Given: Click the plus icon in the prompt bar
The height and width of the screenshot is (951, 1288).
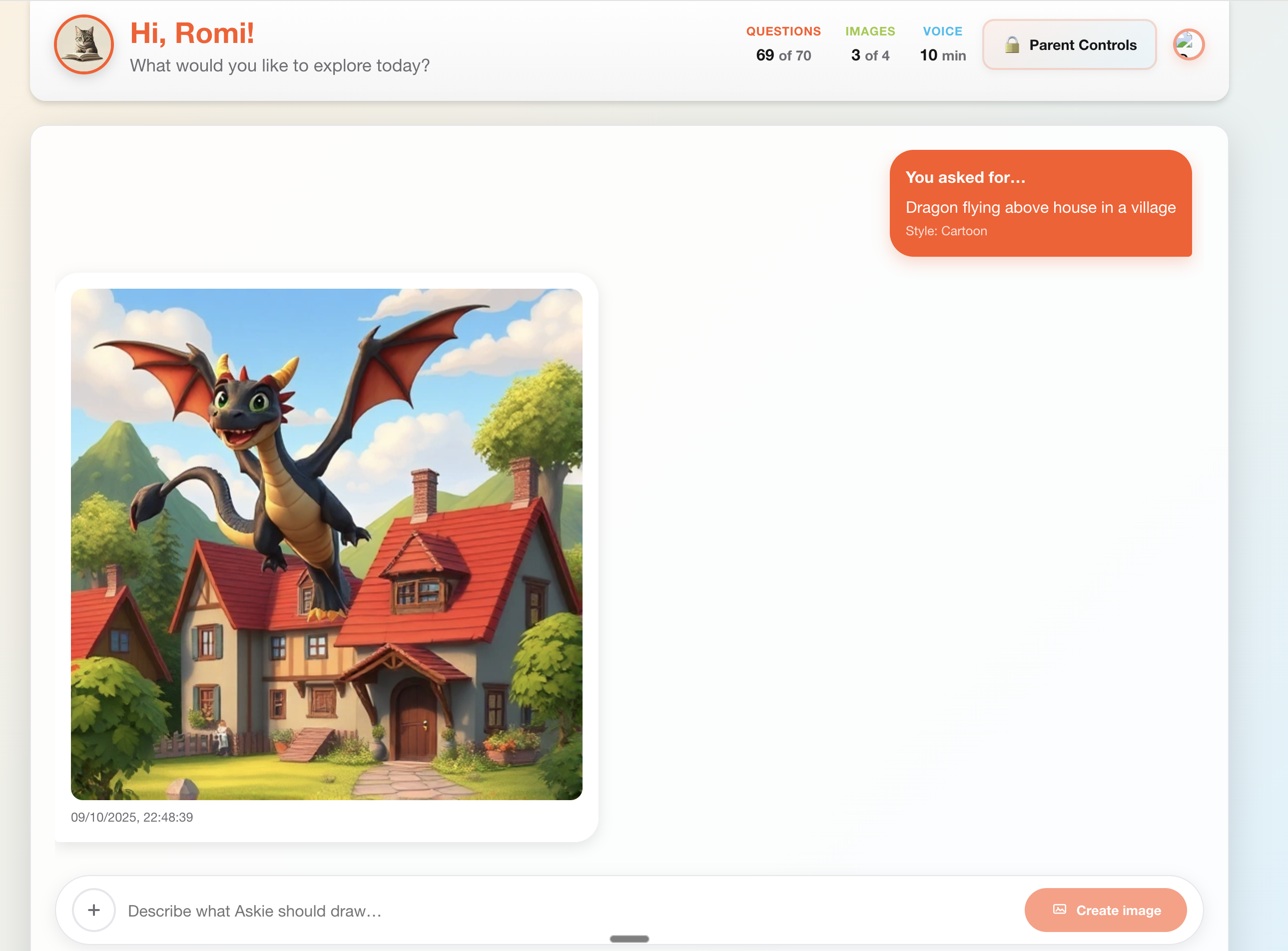Looking at the screenshot, I should [94, 910].
